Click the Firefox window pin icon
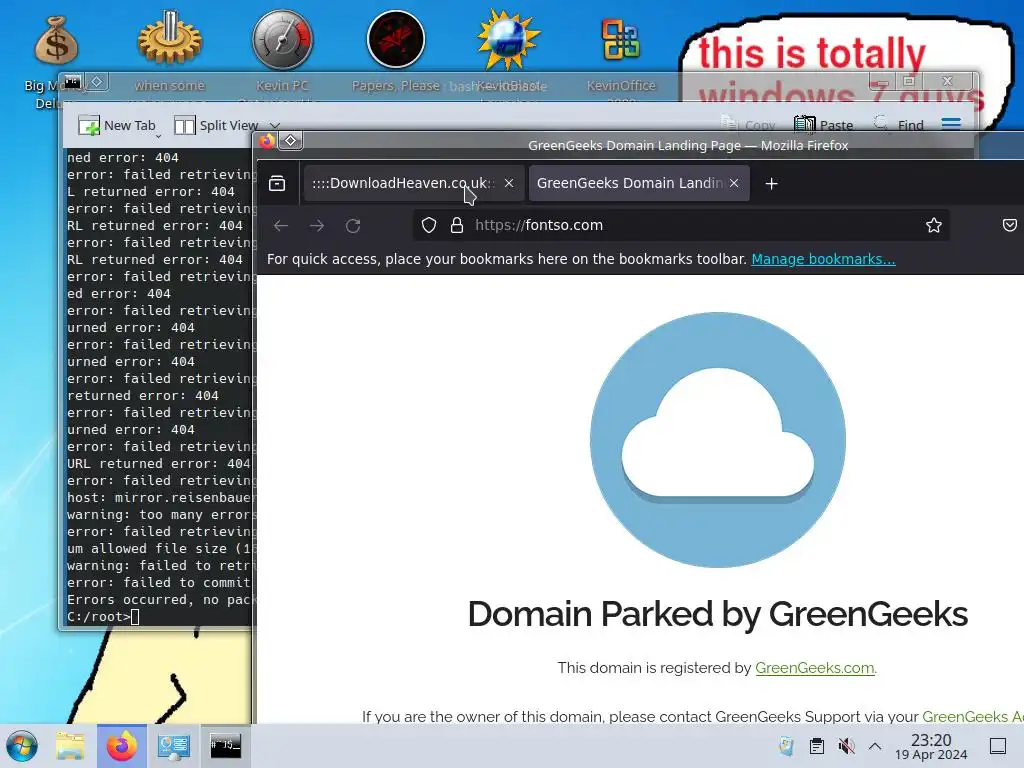Screen dimensions: 1024x768 click(291, 140)
